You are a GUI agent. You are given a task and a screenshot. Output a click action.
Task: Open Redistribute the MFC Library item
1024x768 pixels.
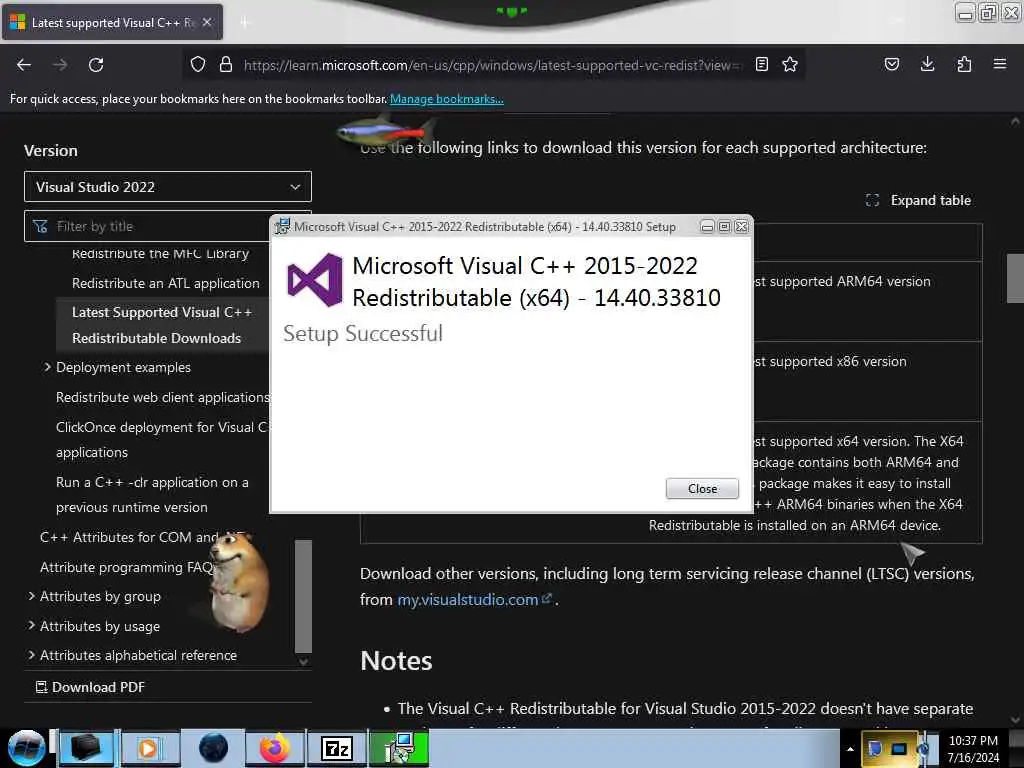[160, 253]
